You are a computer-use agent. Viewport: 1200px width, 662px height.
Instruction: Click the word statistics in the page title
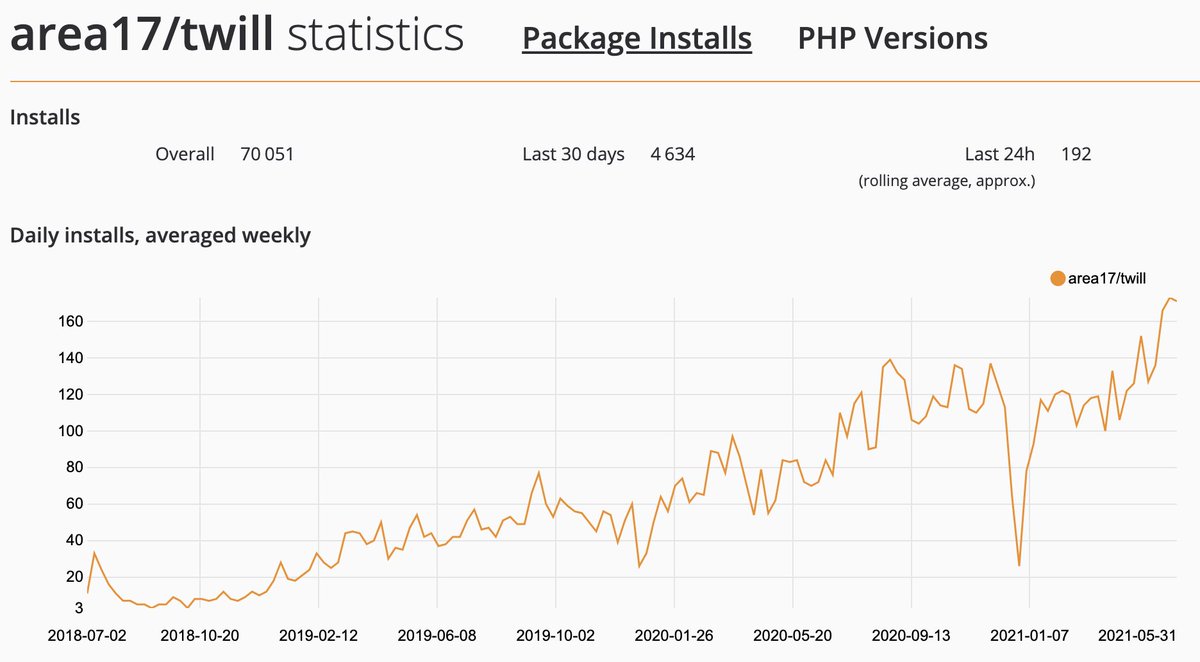coord(375,36)
